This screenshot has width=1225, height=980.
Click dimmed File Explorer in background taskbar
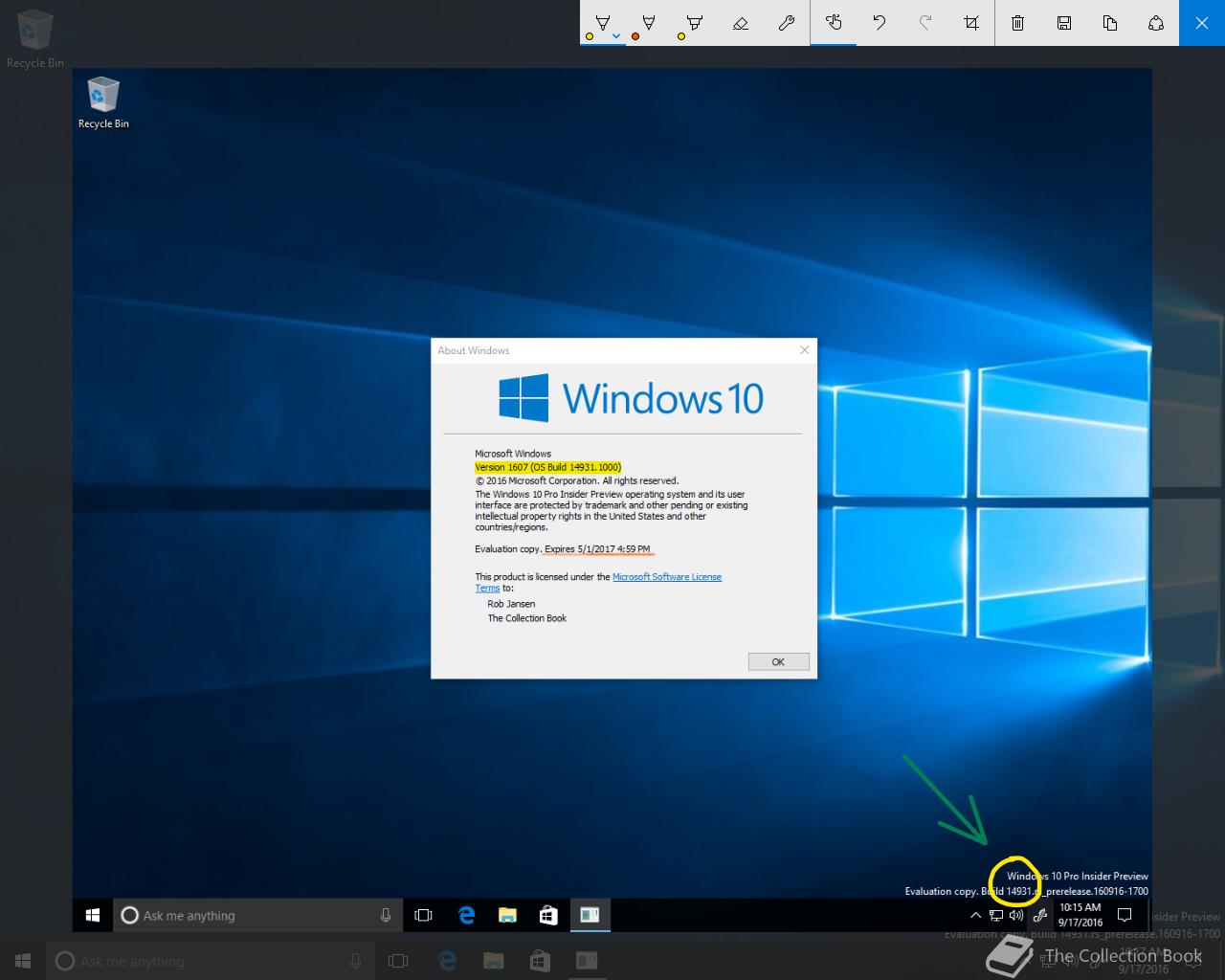[x=493, y=960]
